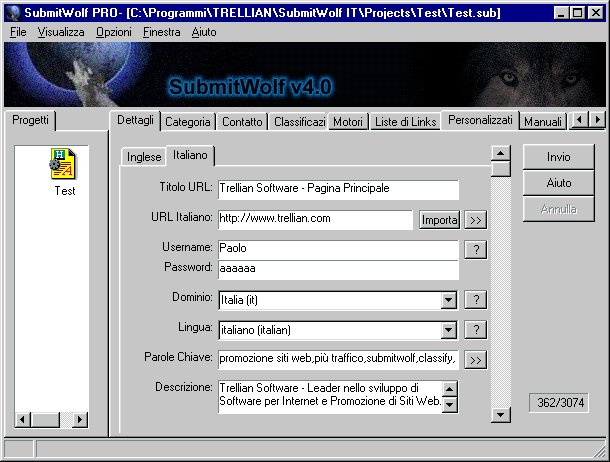Image resolution: width=610 pixels, height=462 pixels.
Task: Click the SubmitWolf v4.0 banner title
Action: (250, 86)
